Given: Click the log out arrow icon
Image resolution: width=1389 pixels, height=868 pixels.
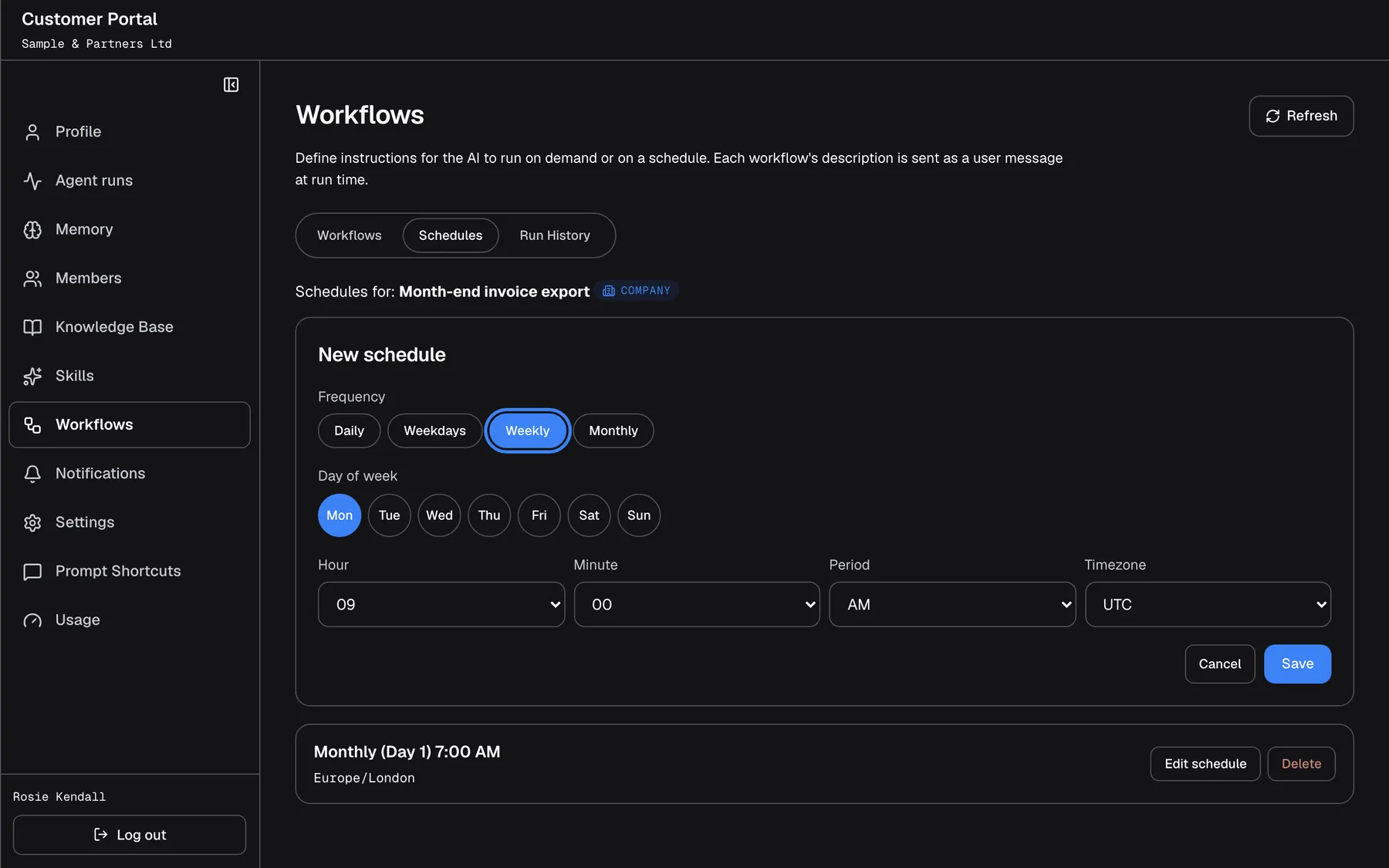Looking at the screenshot, I should pyautogui.click(x=100, y=834).
